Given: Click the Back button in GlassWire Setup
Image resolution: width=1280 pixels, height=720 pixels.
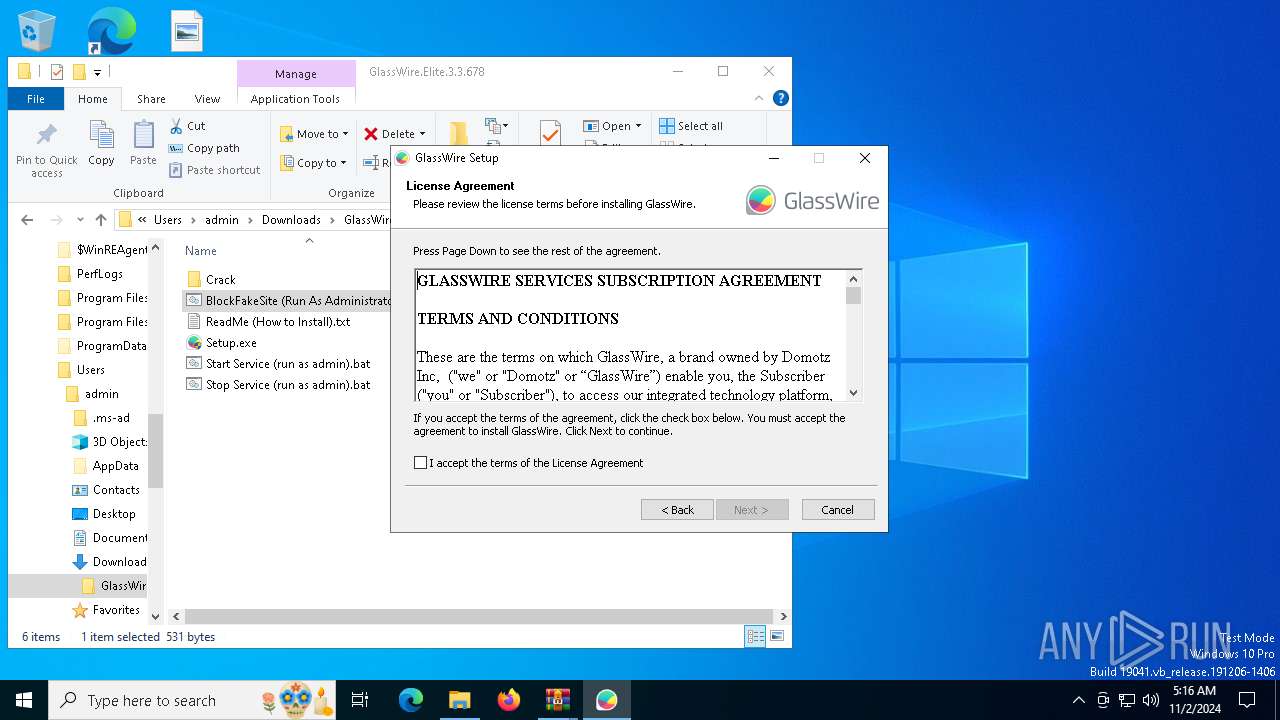Looking at the screenshot, I should click(x=677, y=510).
